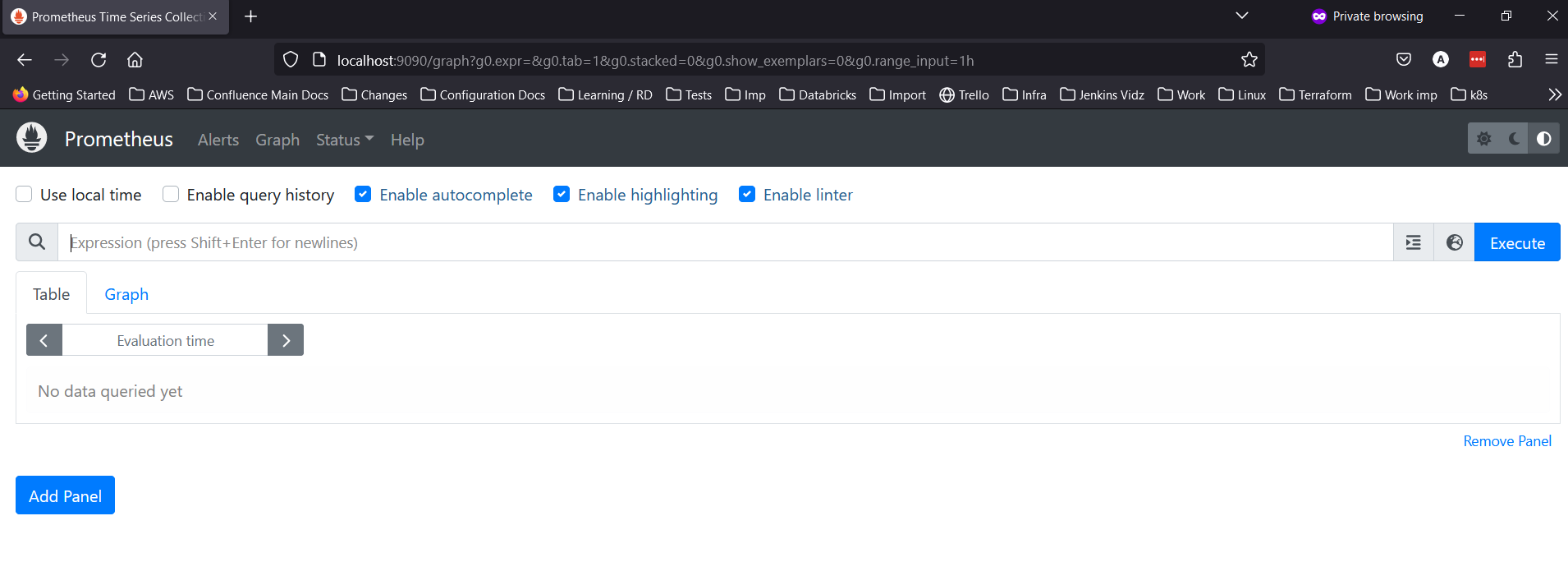Screen dimensions: 1568x585
Task: Open the k8s bookmark folder
Action: pos(1469,94)
